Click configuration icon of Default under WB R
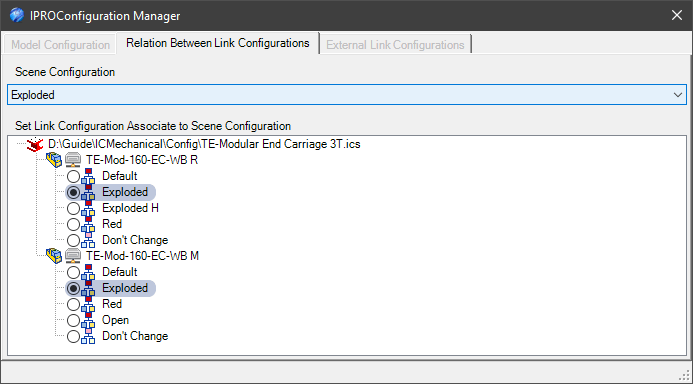The height and width of the screenshot is (384, 693). 88,176
